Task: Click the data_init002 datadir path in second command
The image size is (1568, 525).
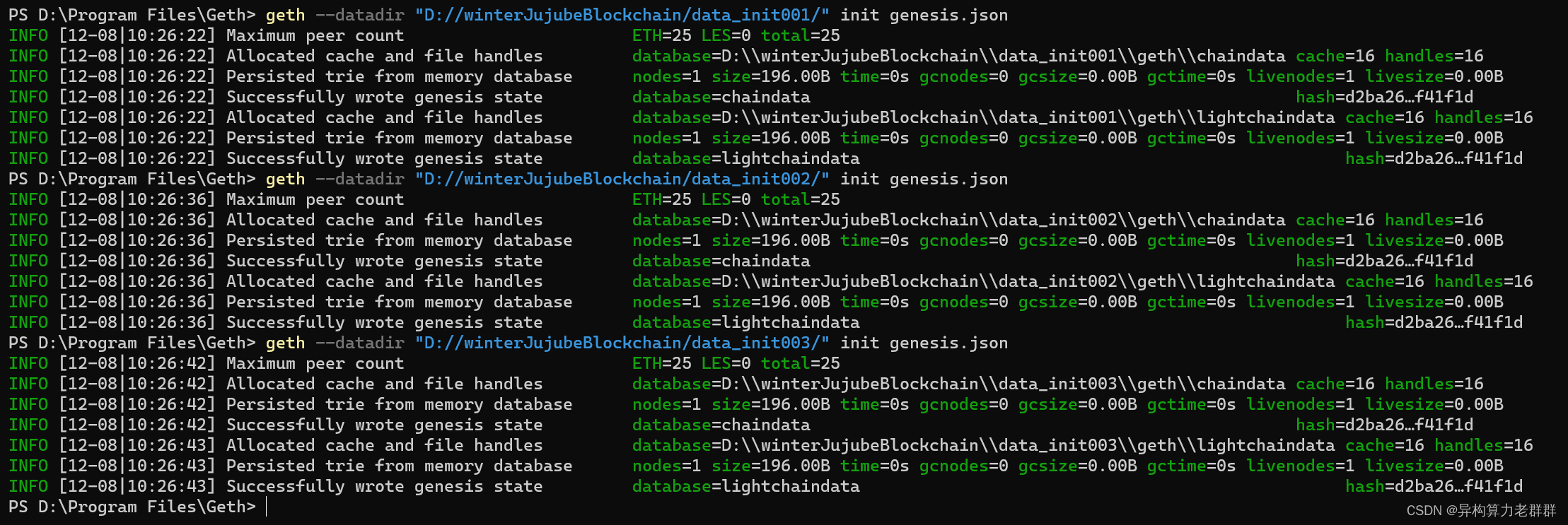Action: [x=622, y=179]
